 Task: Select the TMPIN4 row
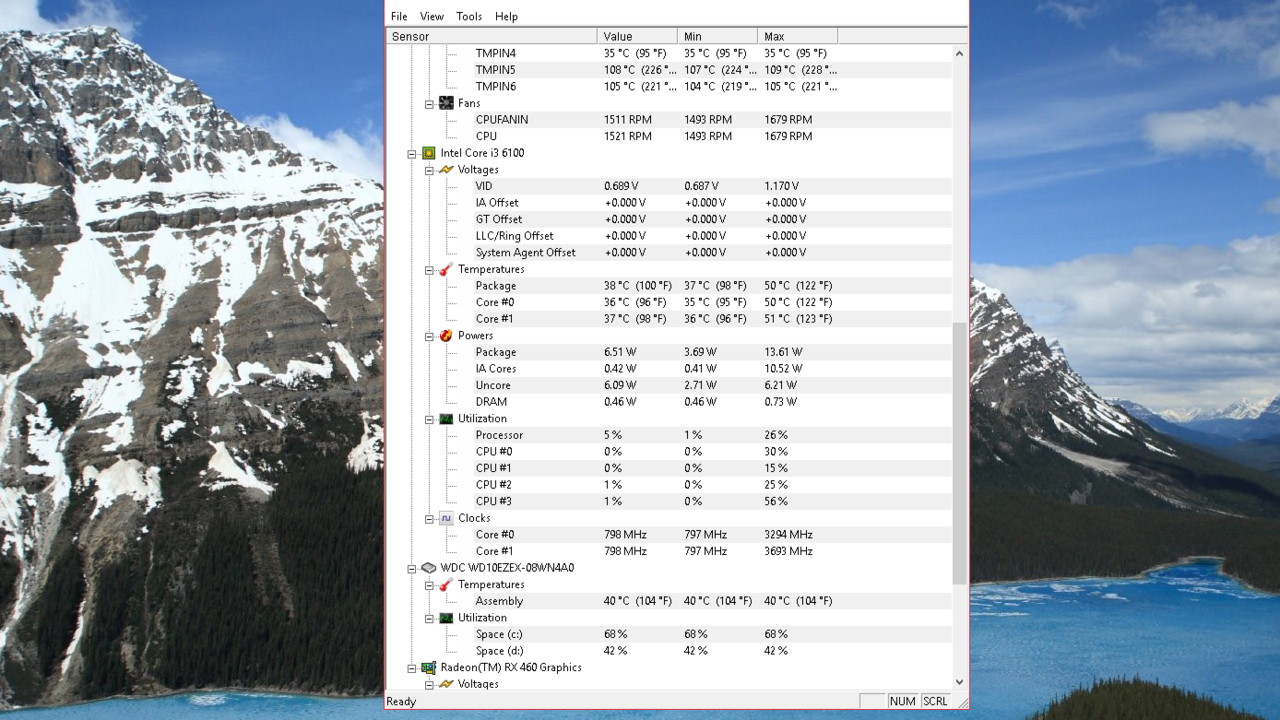pyautogui.click(x=669, y=53)
